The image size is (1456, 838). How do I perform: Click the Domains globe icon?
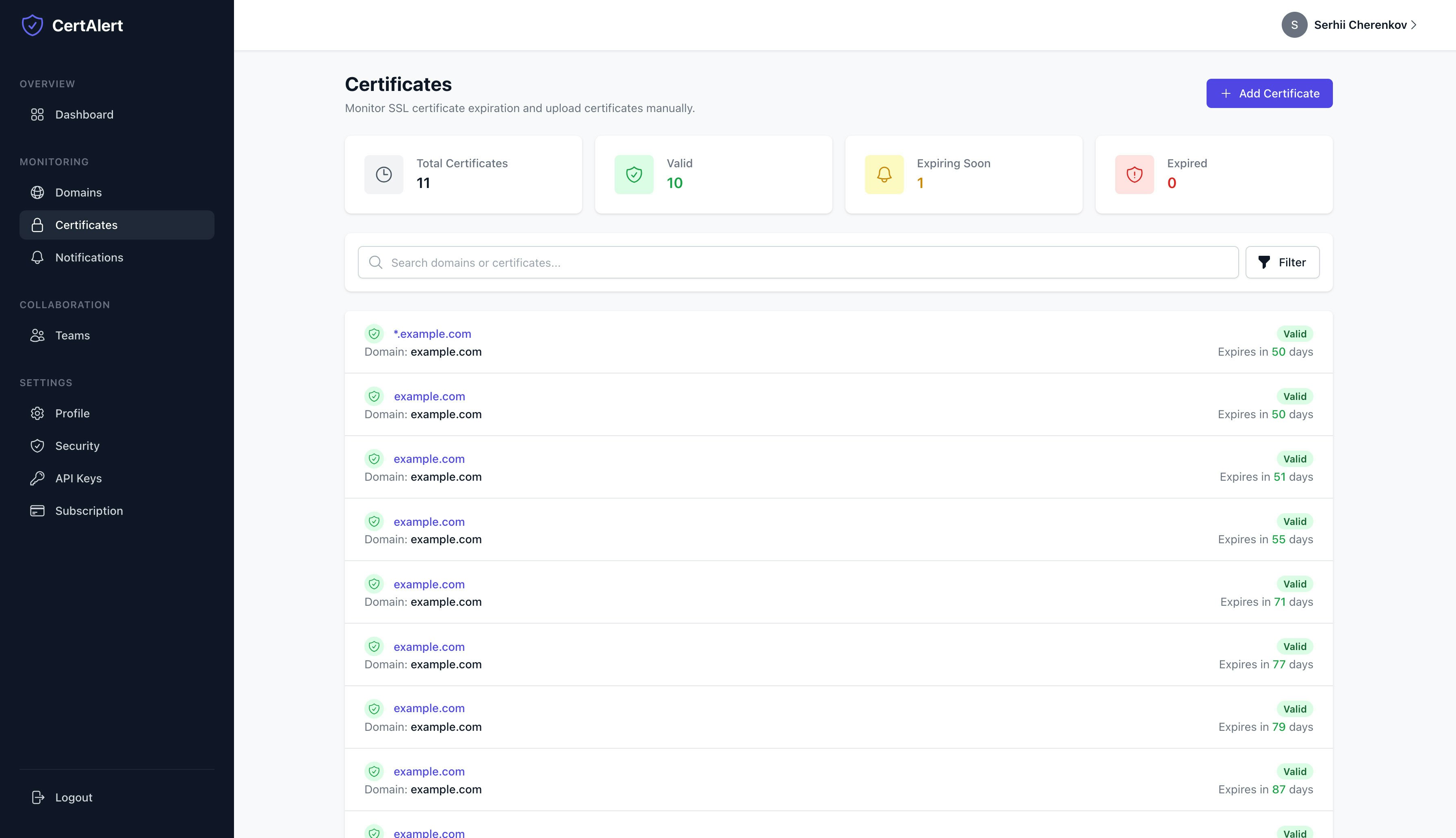tap(37, 192)
